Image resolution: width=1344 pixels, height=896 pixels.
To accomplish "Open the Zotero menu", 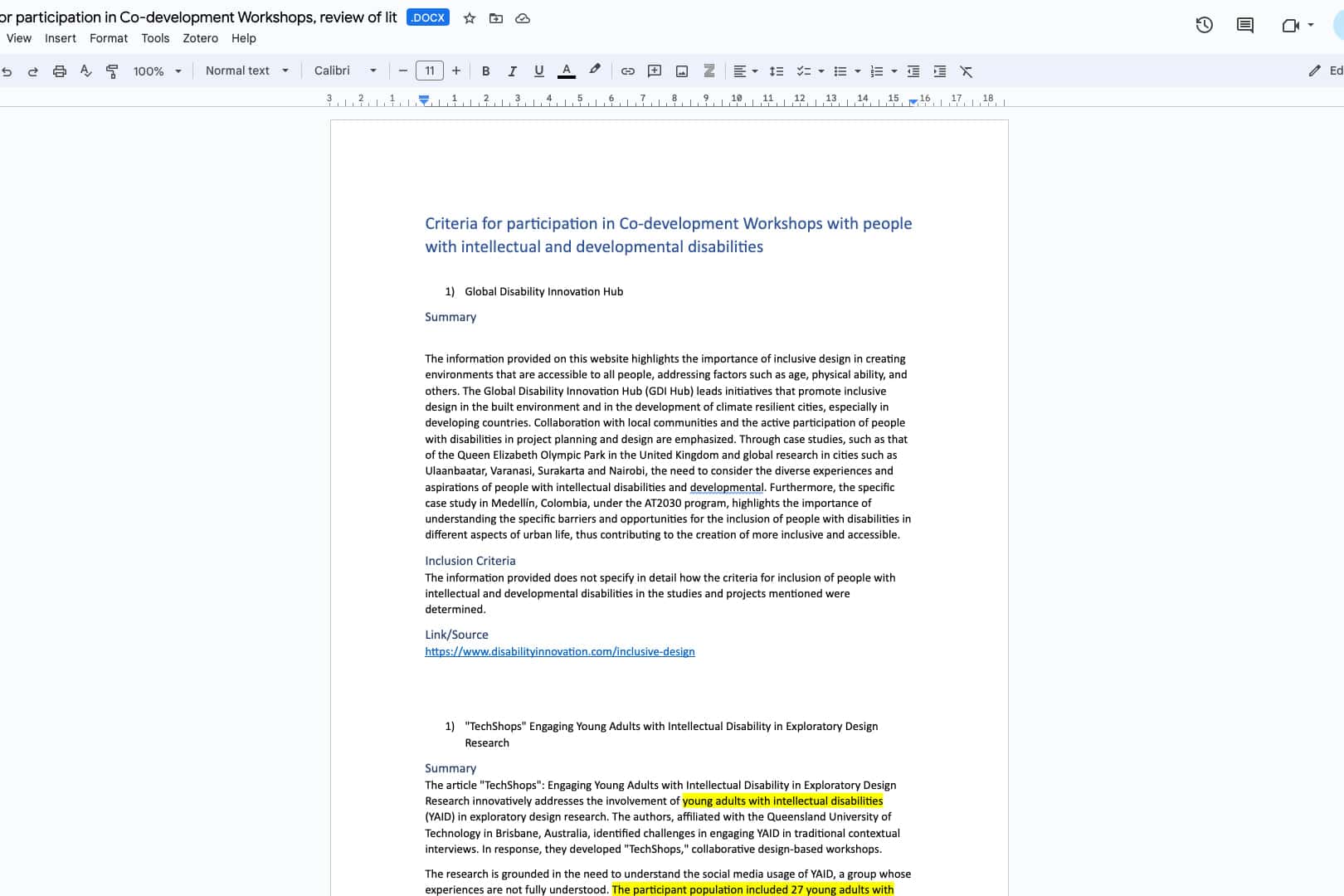I will click(199, 38).
